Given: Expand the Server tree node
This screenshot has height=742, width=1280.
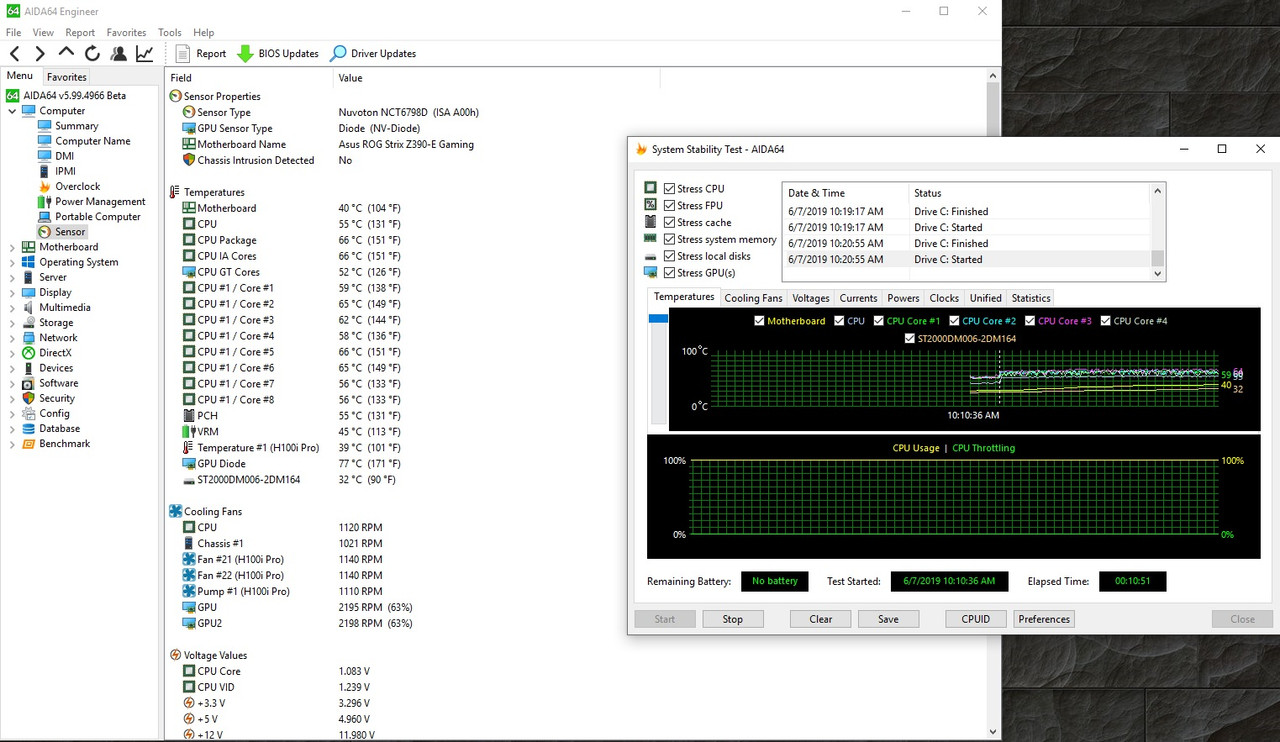Looking at the screenshot, I should (12, 277).
